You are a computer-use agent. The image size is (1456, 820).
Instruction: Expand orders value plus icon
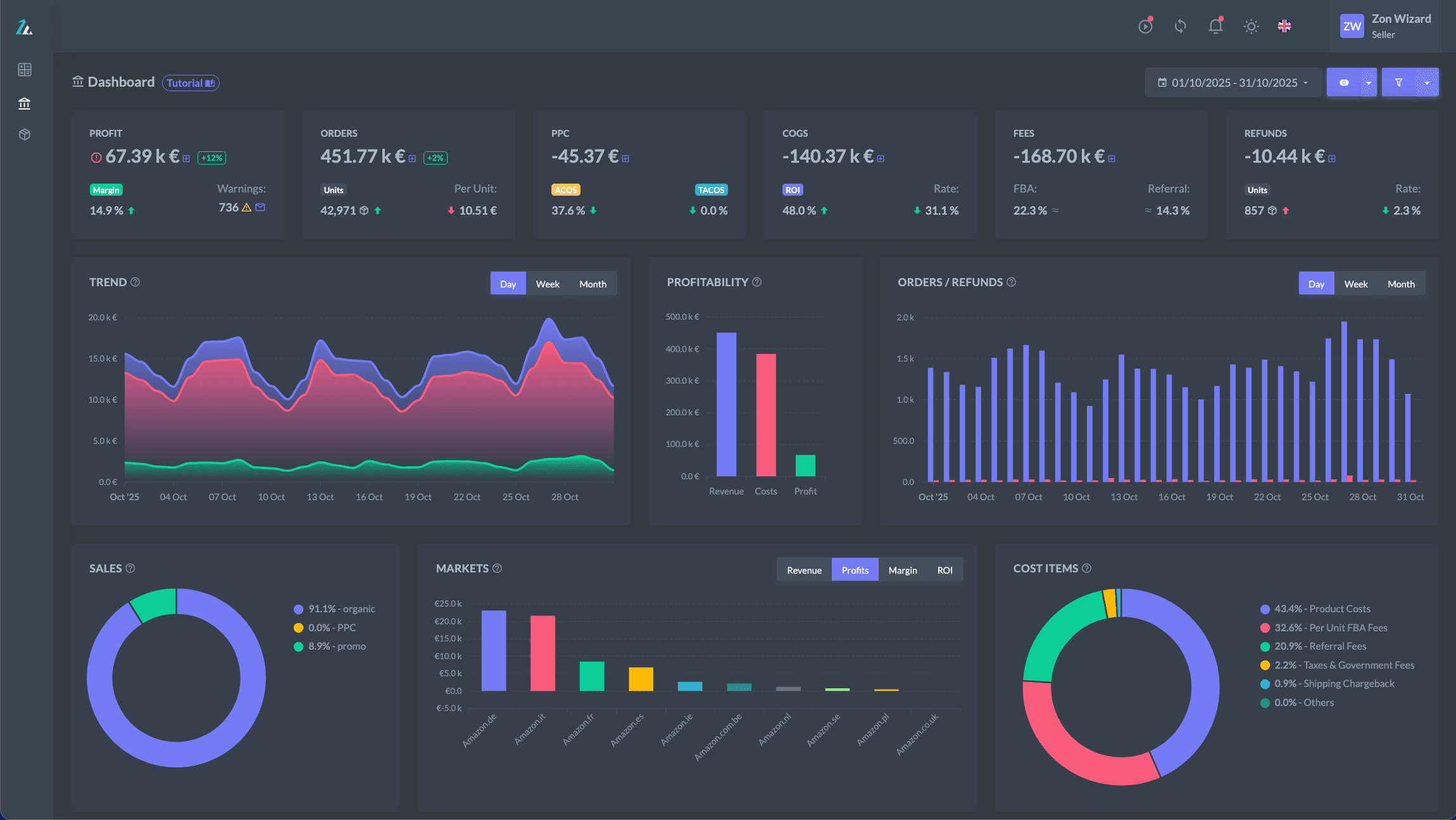pos(412,159)
